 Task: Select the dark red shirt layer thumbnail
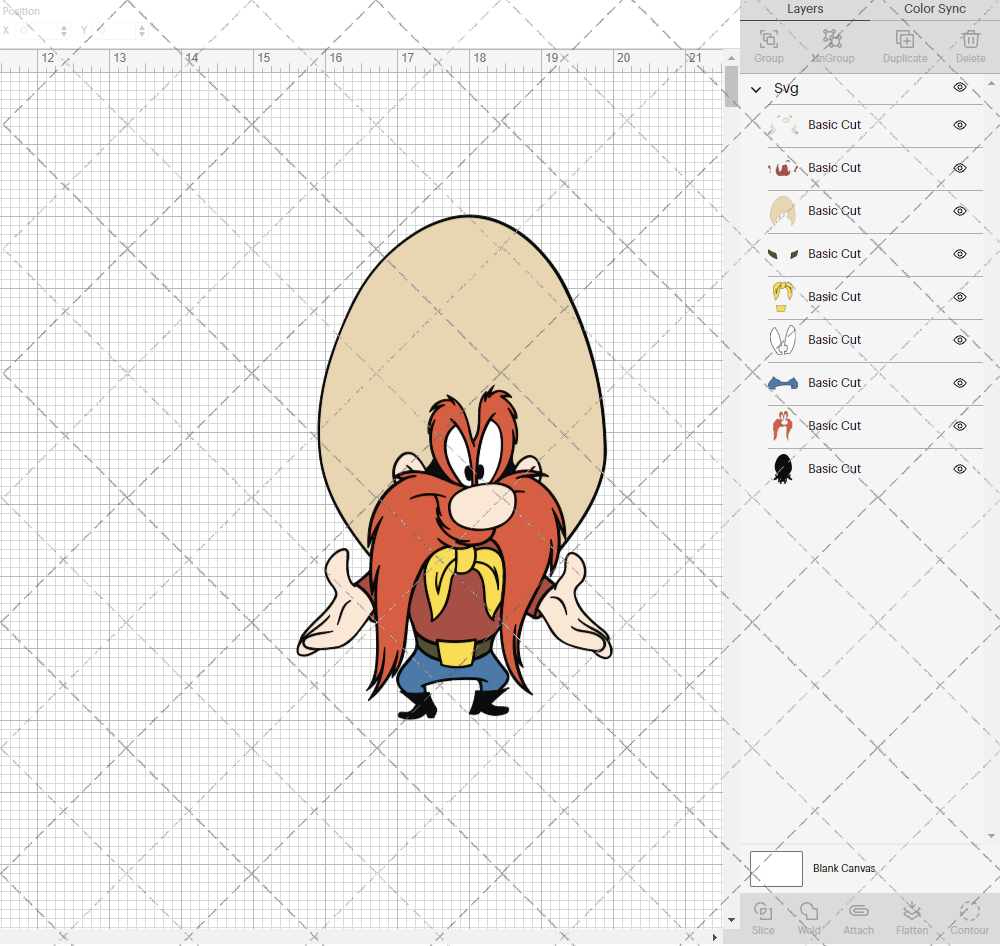pos(783,168)
